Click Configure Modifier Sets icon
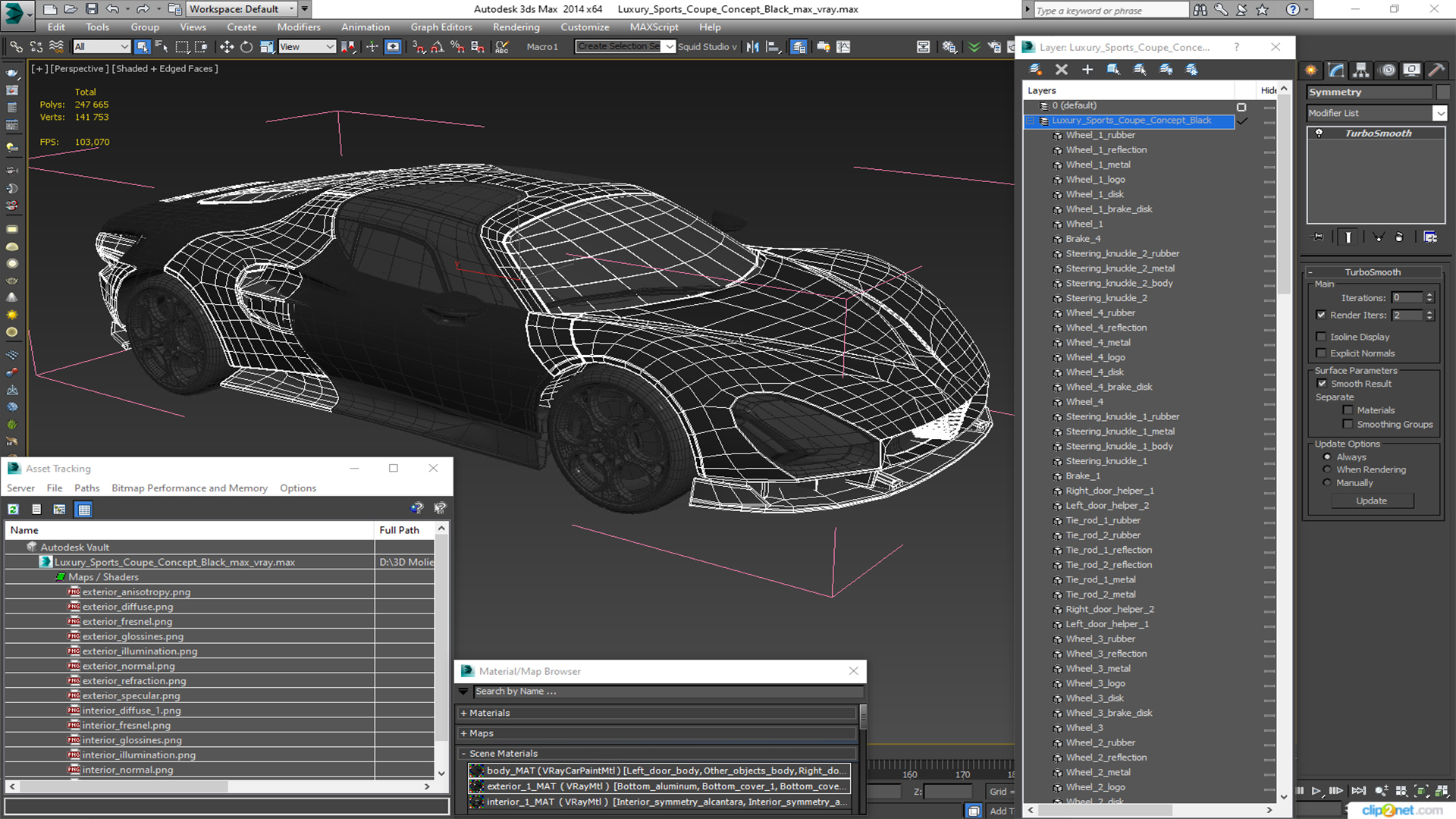Screen dimensions: 1456x819 1430,237
